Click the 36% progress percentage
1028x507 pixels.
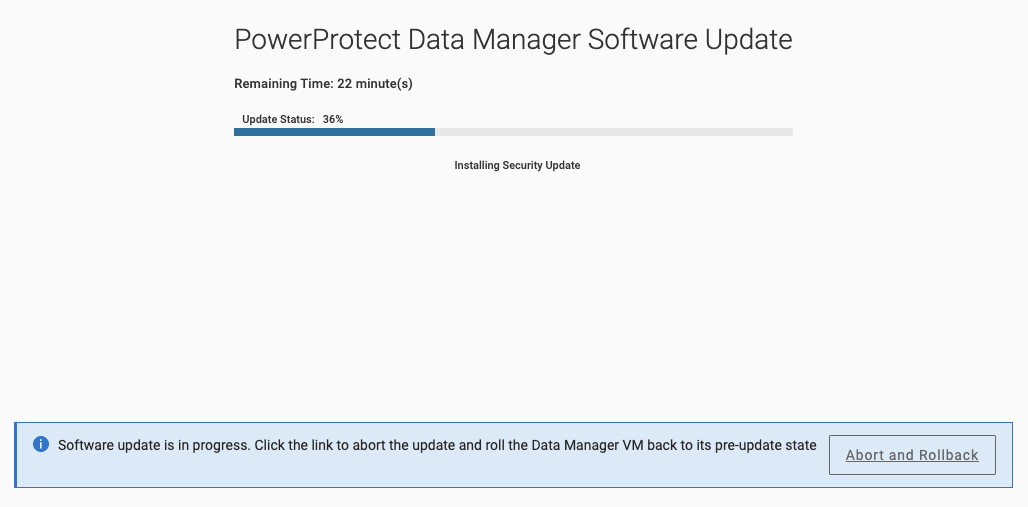click(x=333, y=119)
